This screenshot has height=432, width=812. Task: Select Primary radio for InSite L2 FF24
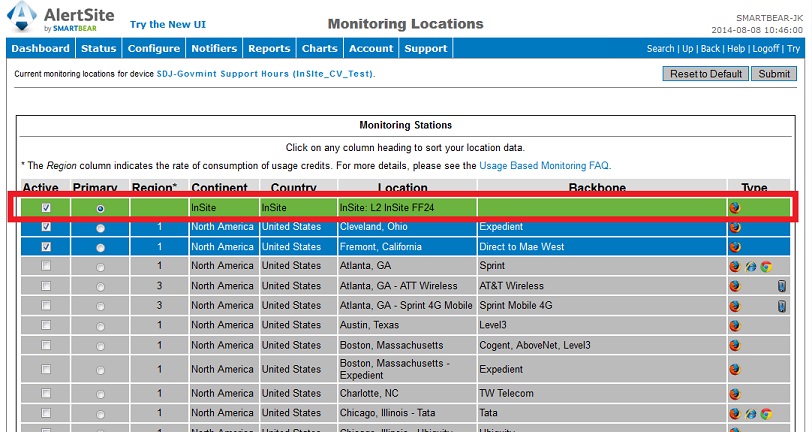pos(100,208)
